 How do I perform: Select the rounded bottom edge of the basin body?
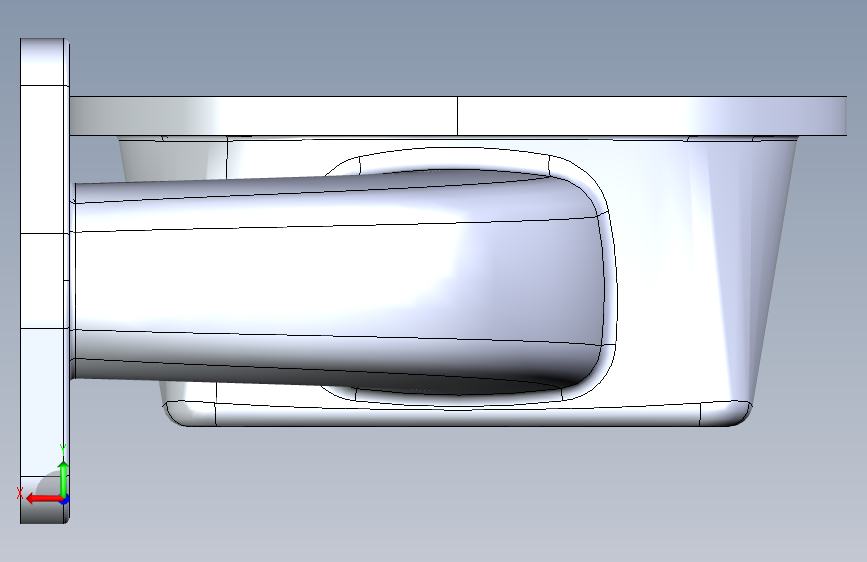[459, 415]
